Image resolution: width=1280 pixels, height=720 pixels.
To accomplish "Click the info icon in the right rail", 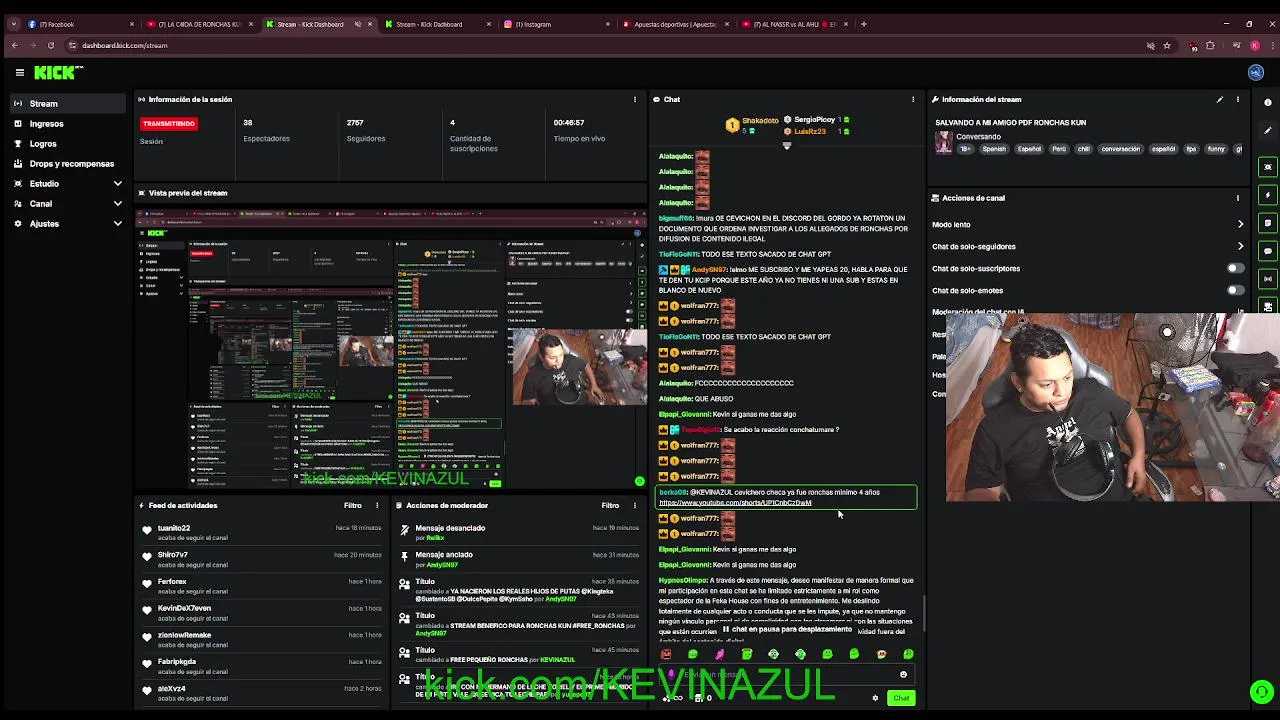I will (x=1268, y=102).
